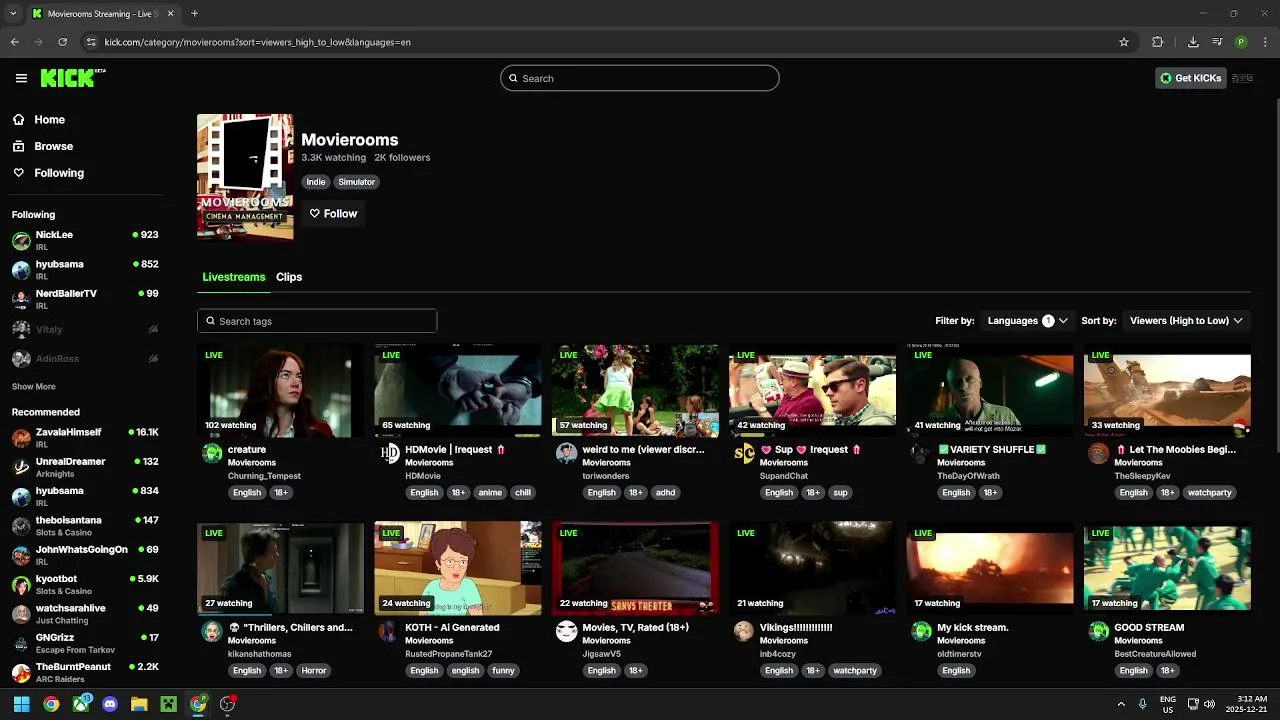Click the Search tags field
This screenshot has width=1280, height=720.
click(317, 321)
